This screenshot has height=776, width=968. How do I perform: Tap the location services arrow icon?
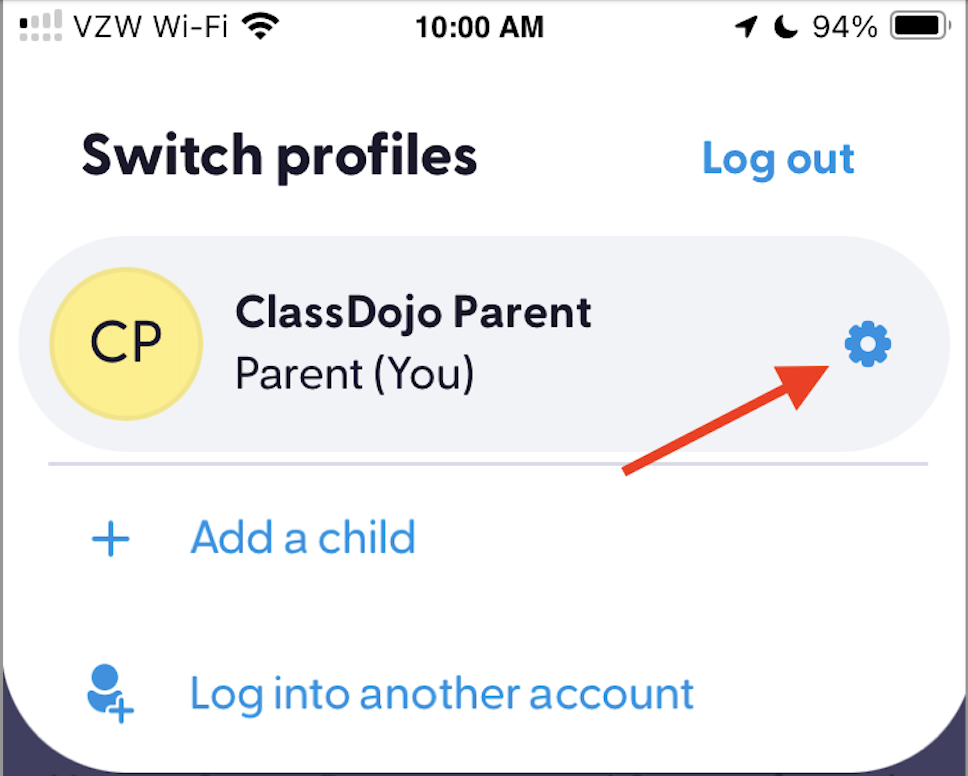tap(746, 27)
